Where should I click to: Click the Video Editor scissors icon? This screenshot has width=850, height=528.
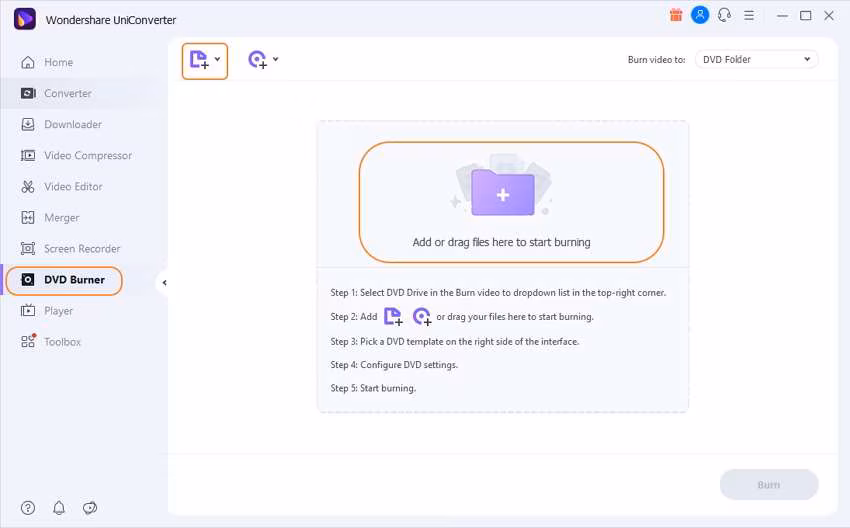pos(28,186)
